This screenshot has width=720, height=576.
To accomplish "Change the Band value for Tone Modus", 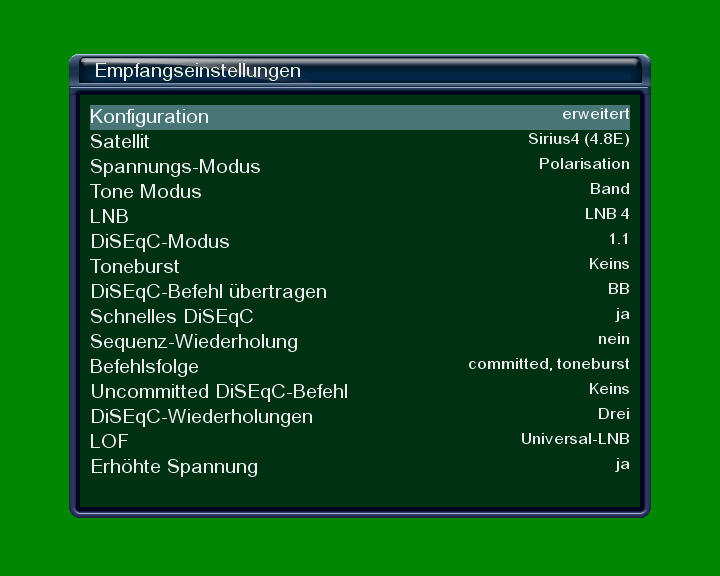I will pos(609,189).
